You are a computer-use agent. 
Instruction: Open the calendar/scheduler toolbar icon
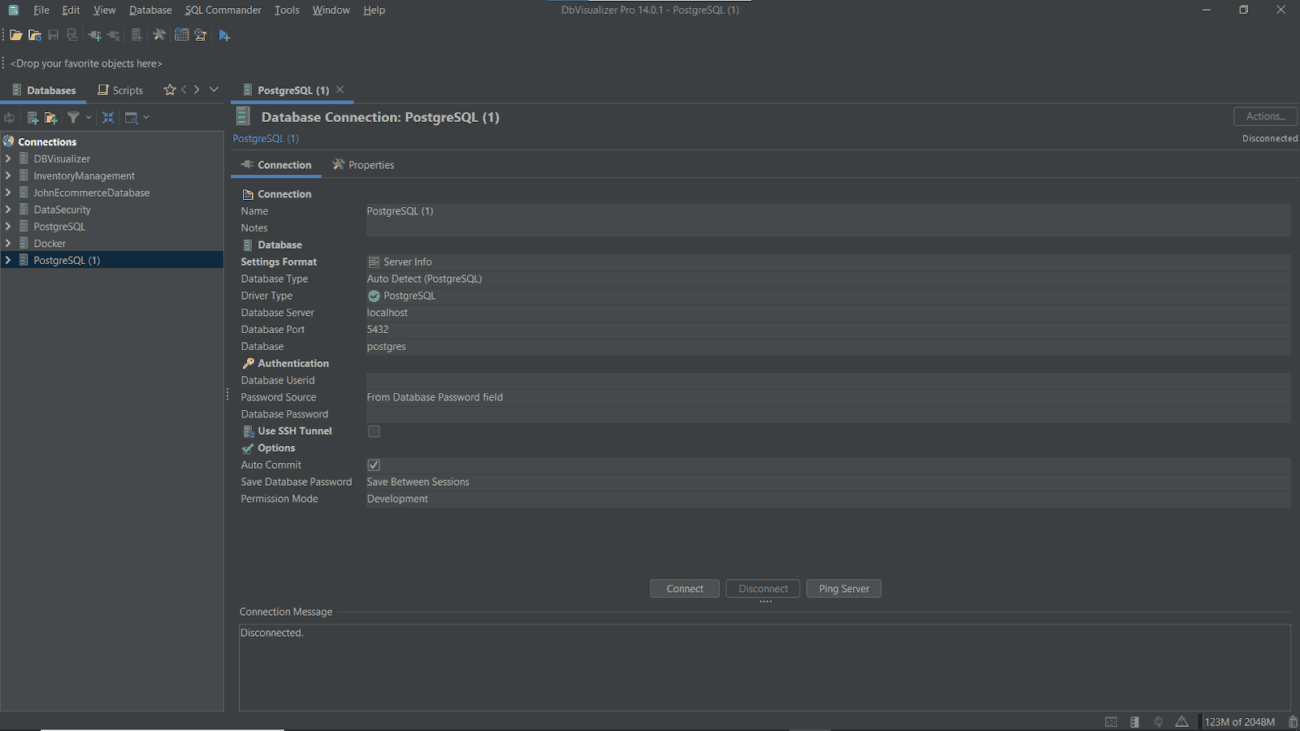click(x=181, y=35)
